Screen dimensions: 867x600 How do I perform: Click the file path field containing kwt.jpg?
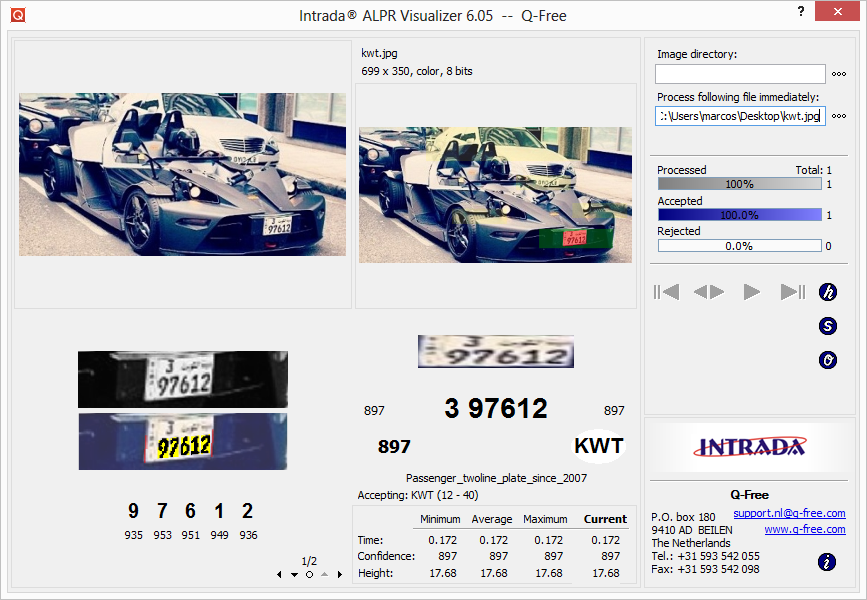coord(740,116)
